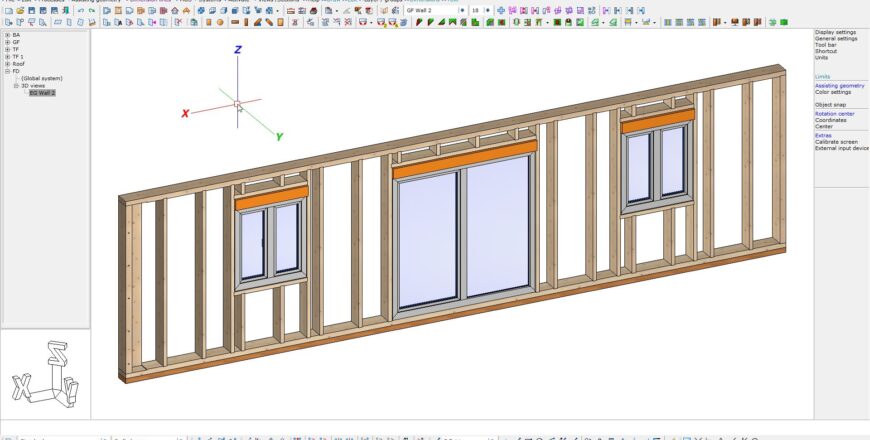
Task: Expand the BA tree node
Action: (x=8, y=34)
